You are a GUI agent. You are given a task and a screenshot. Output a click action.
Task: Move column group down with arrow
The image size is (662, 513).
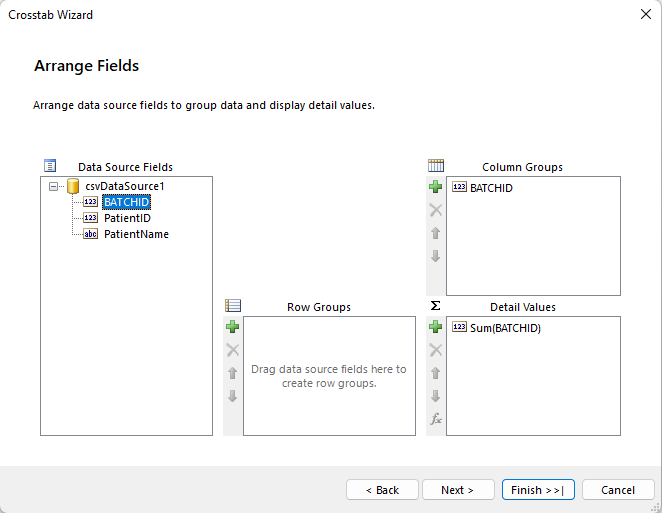pos(435,256)
